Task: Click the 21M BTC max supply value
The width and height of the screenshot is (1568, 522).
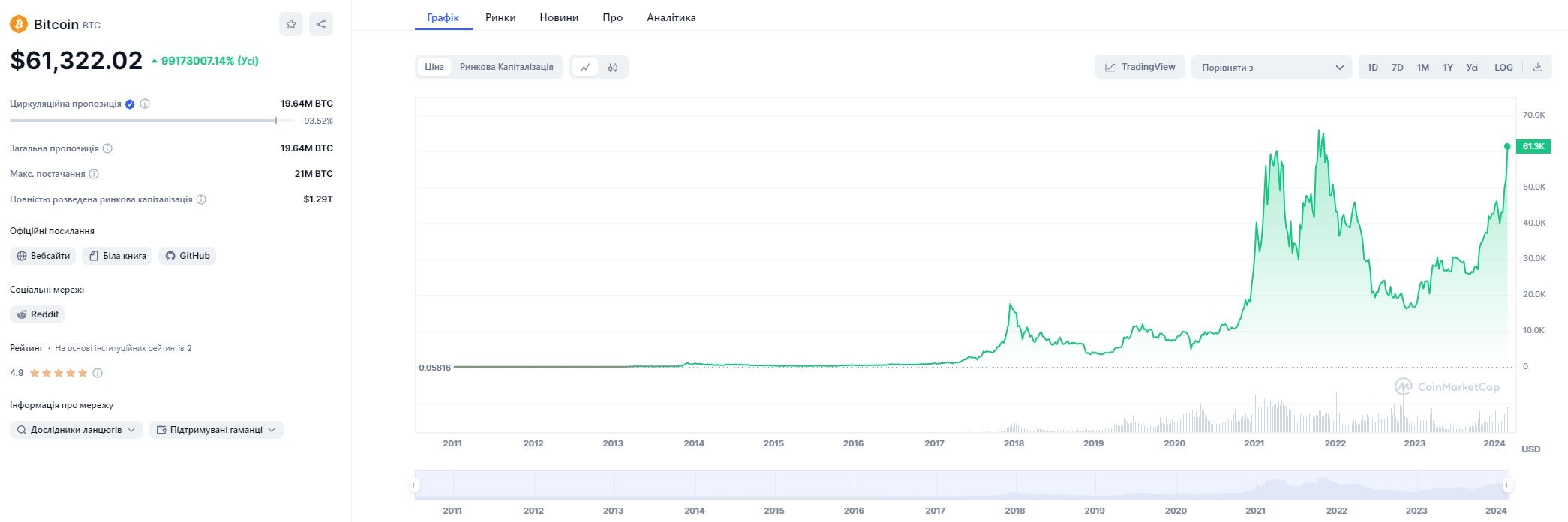Action: tap(314, 174)
